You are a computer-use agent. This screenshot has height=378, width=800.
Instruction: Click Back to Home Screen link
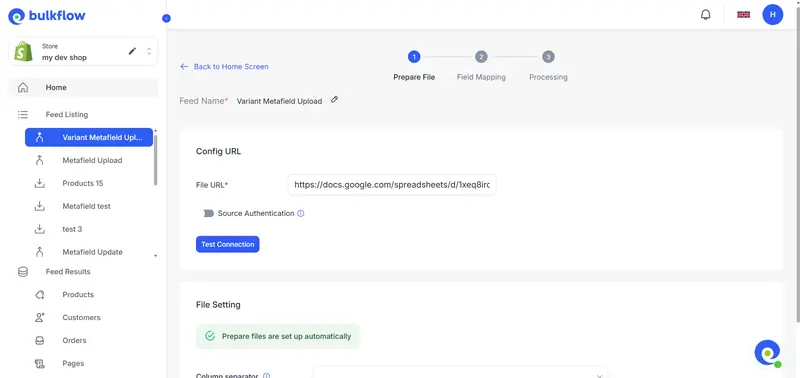point(224,66)
